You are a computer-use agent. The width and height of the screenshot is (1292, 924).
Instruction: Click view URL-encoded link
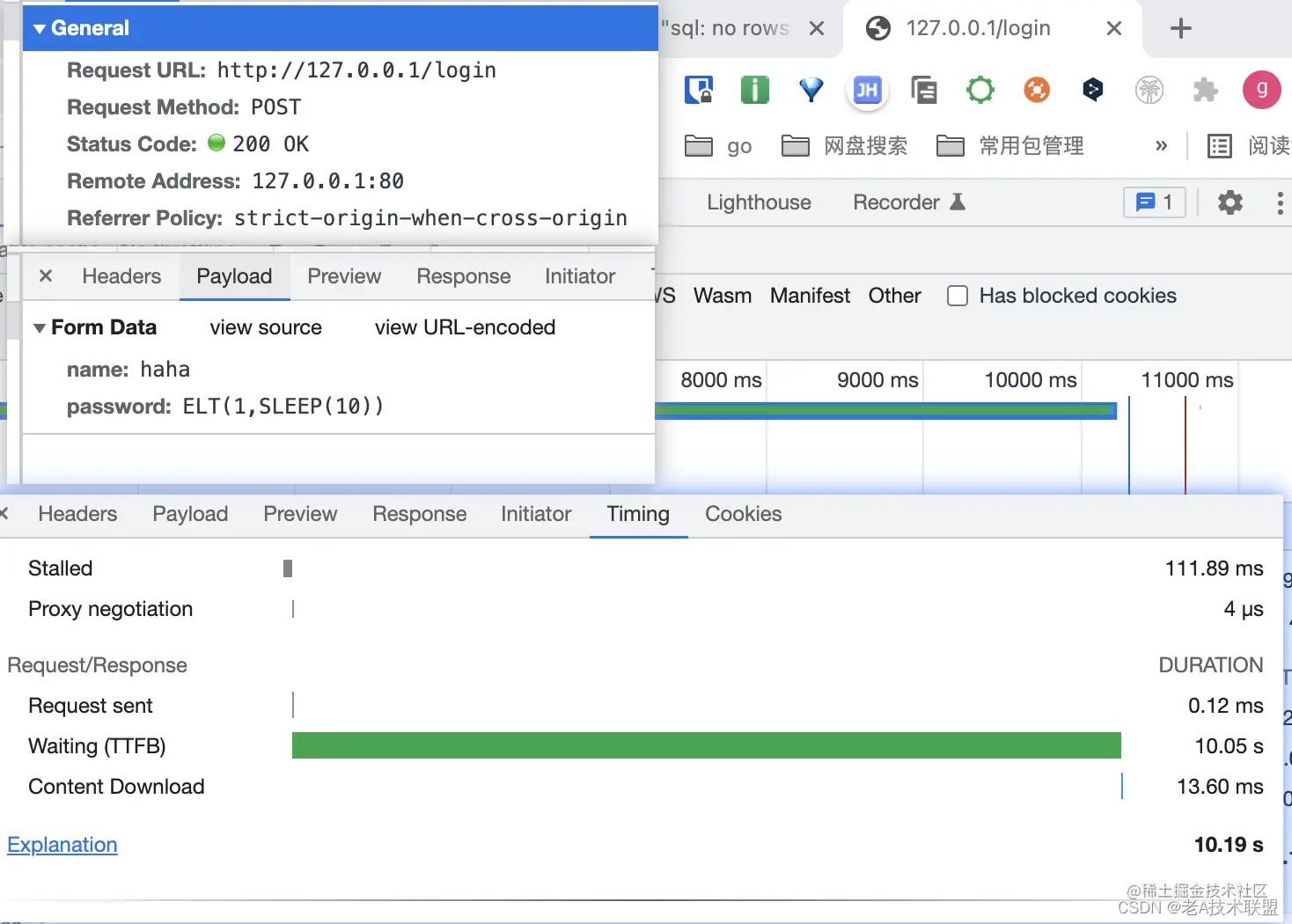(465, 327)
